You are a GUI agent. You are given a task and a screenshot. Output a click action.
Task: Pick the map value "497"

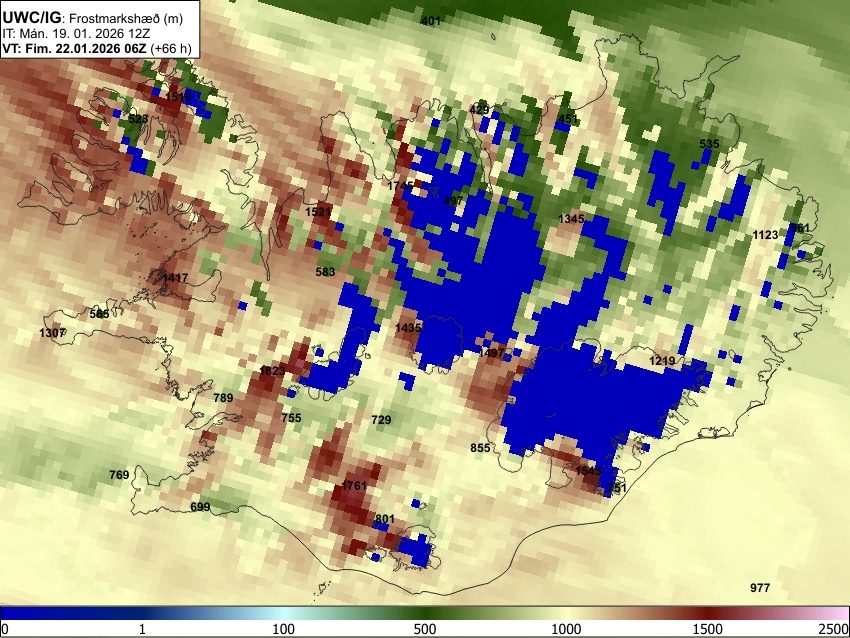coord(453,201)
